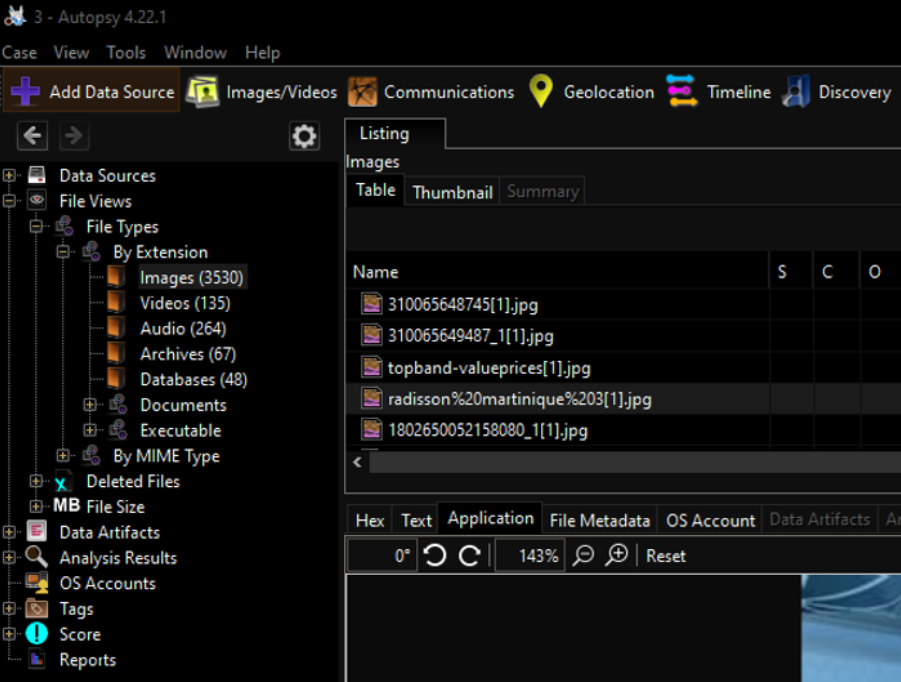
Task: Open the Images/Videos gallery
Action: point(262,92)
